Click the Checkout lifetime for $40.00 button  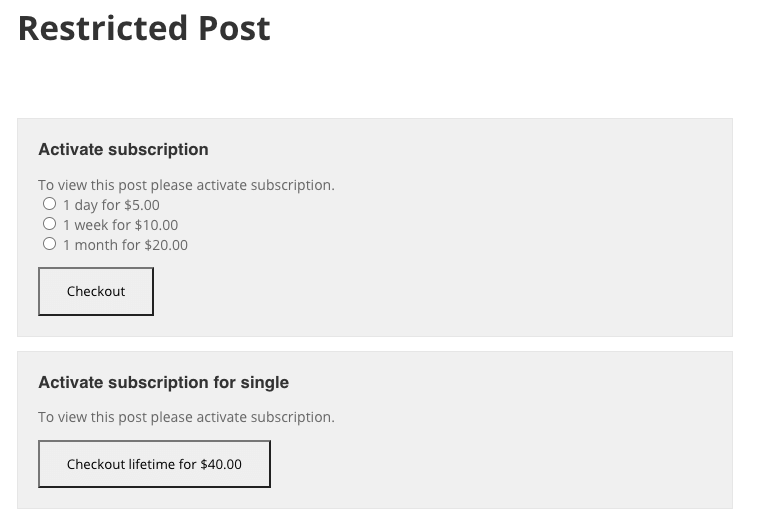[x=154, y=464]
